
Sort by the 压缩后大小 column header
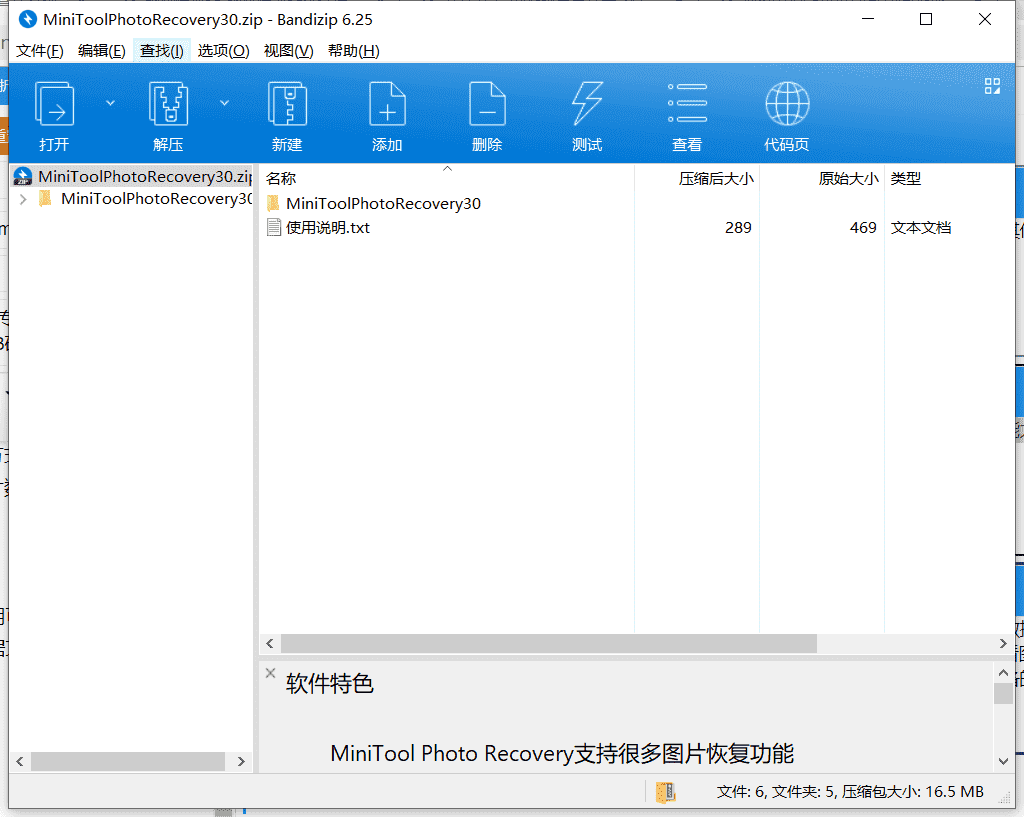716,178
